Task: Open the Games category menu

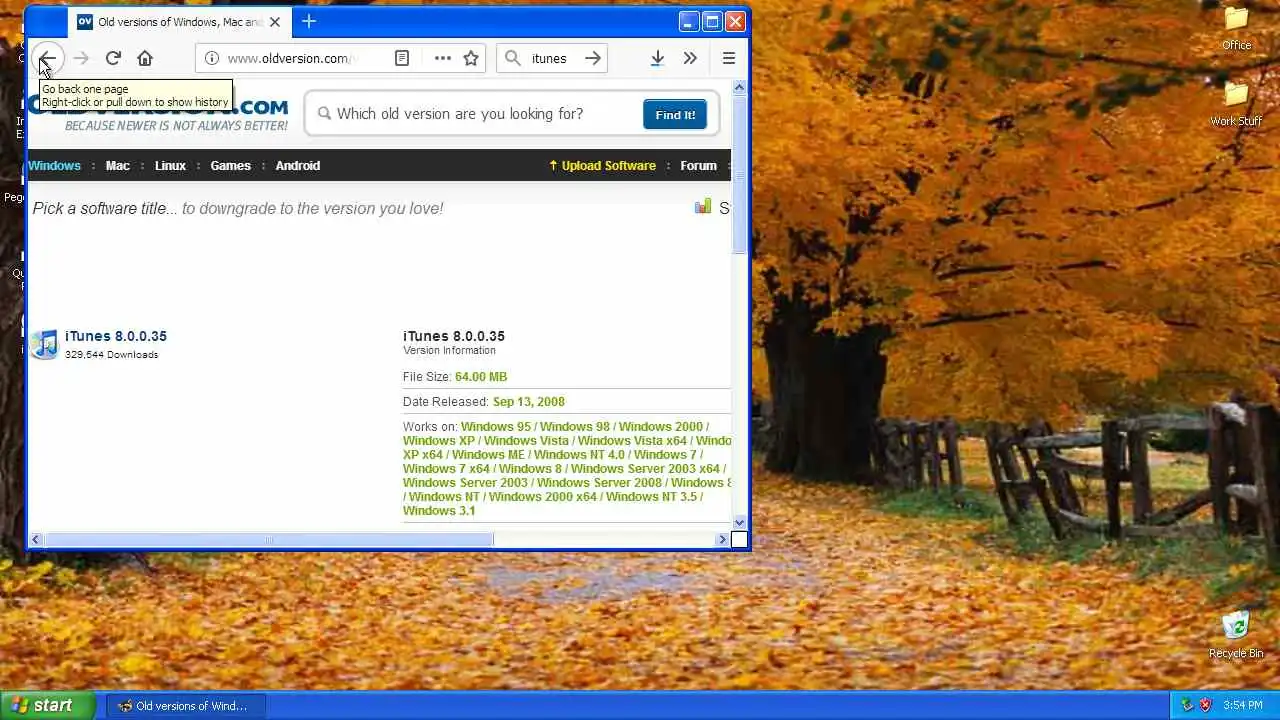Action: click(x=230, y=166)
